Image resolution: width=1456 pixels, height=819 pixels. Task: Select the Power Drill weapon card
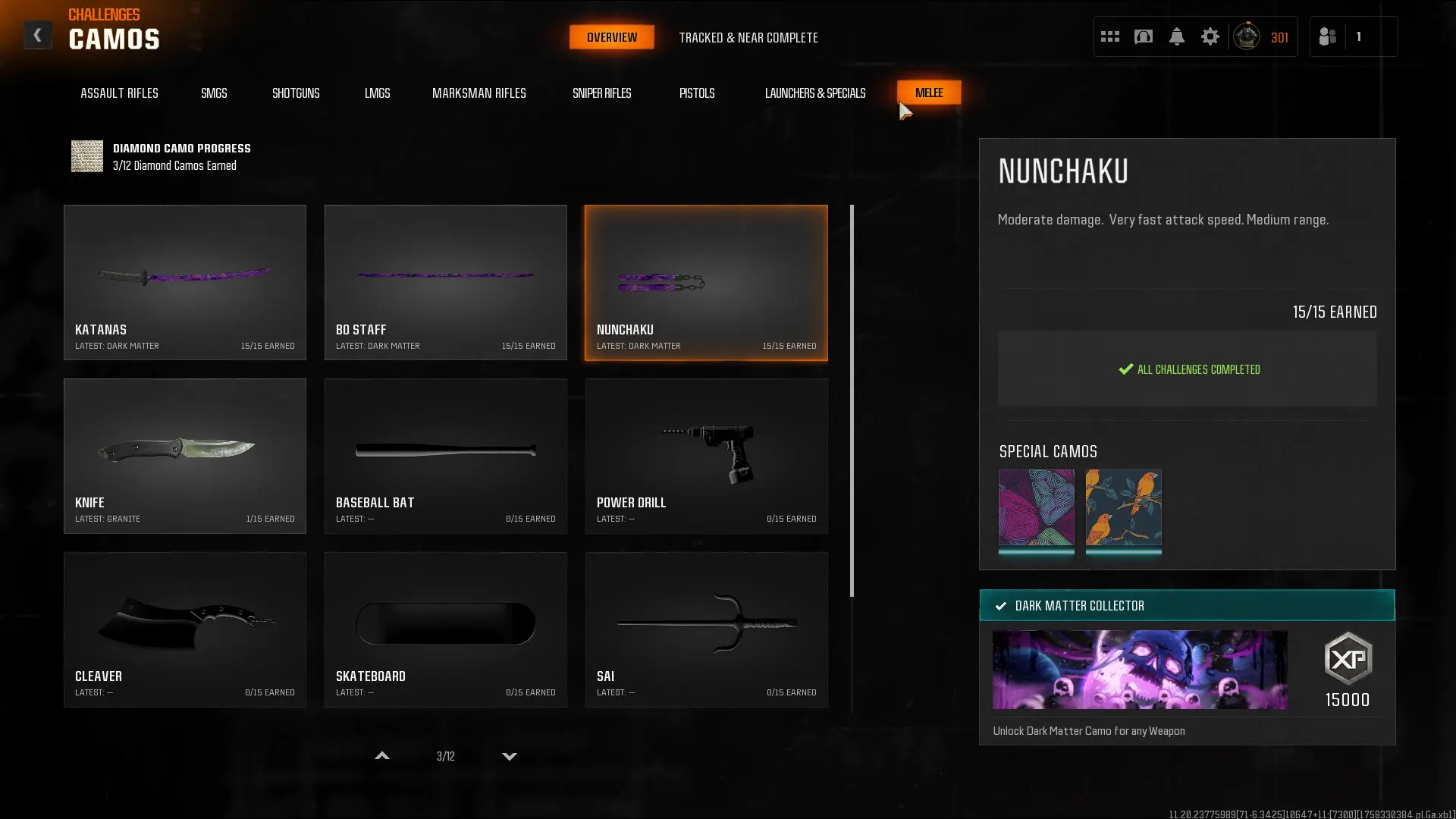pyautogui.click(x=706, y=456)
